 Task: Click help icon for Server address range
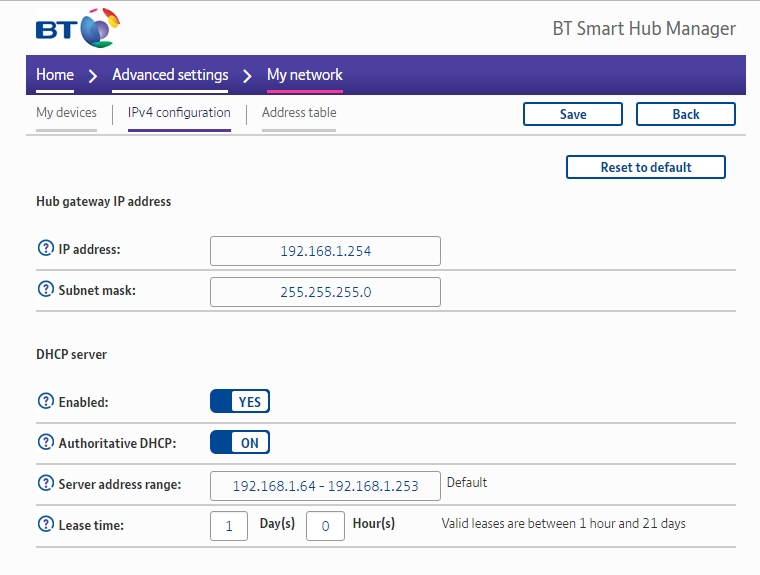[x=45, y=484]
